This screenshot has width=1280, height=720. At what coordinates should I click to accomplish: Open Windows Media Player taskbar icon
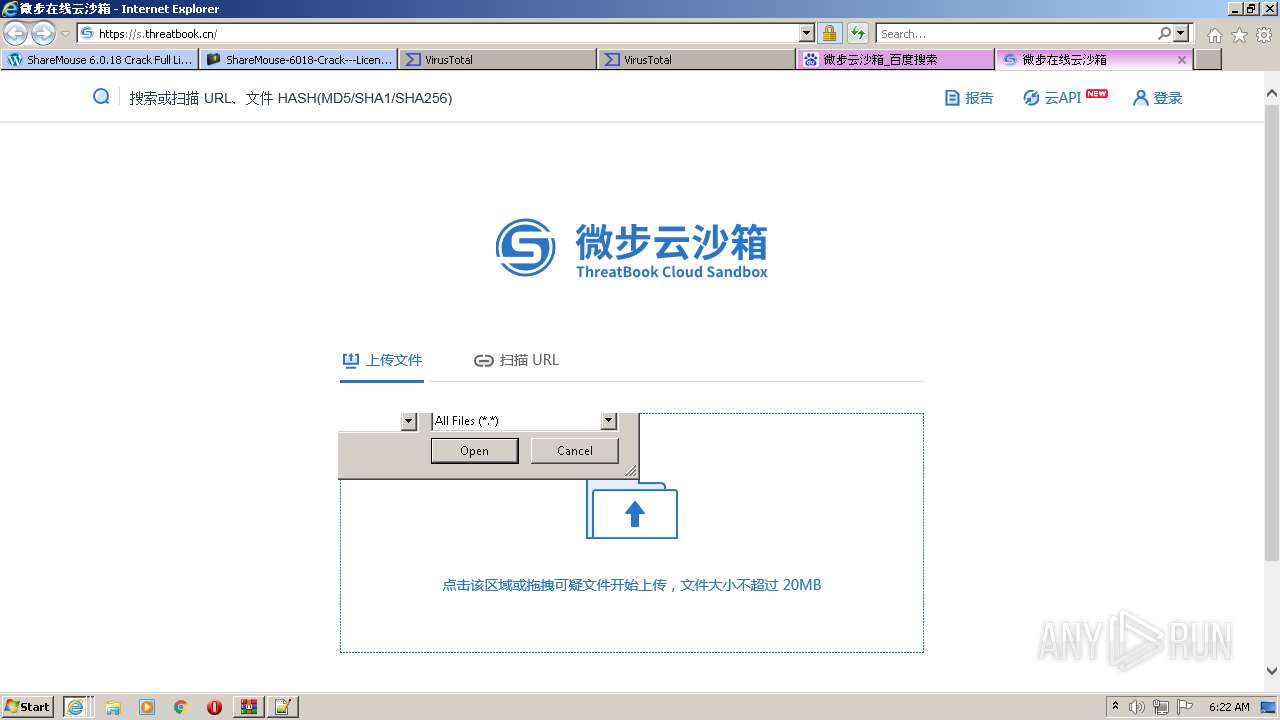pos(147,707)
